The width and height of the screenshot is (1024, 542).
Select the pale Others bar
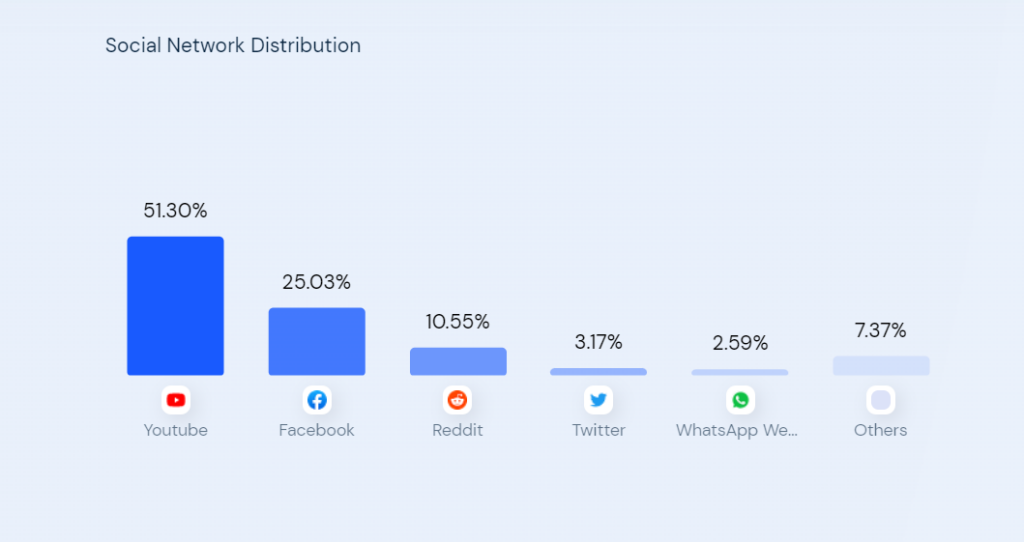click(881, 366)
